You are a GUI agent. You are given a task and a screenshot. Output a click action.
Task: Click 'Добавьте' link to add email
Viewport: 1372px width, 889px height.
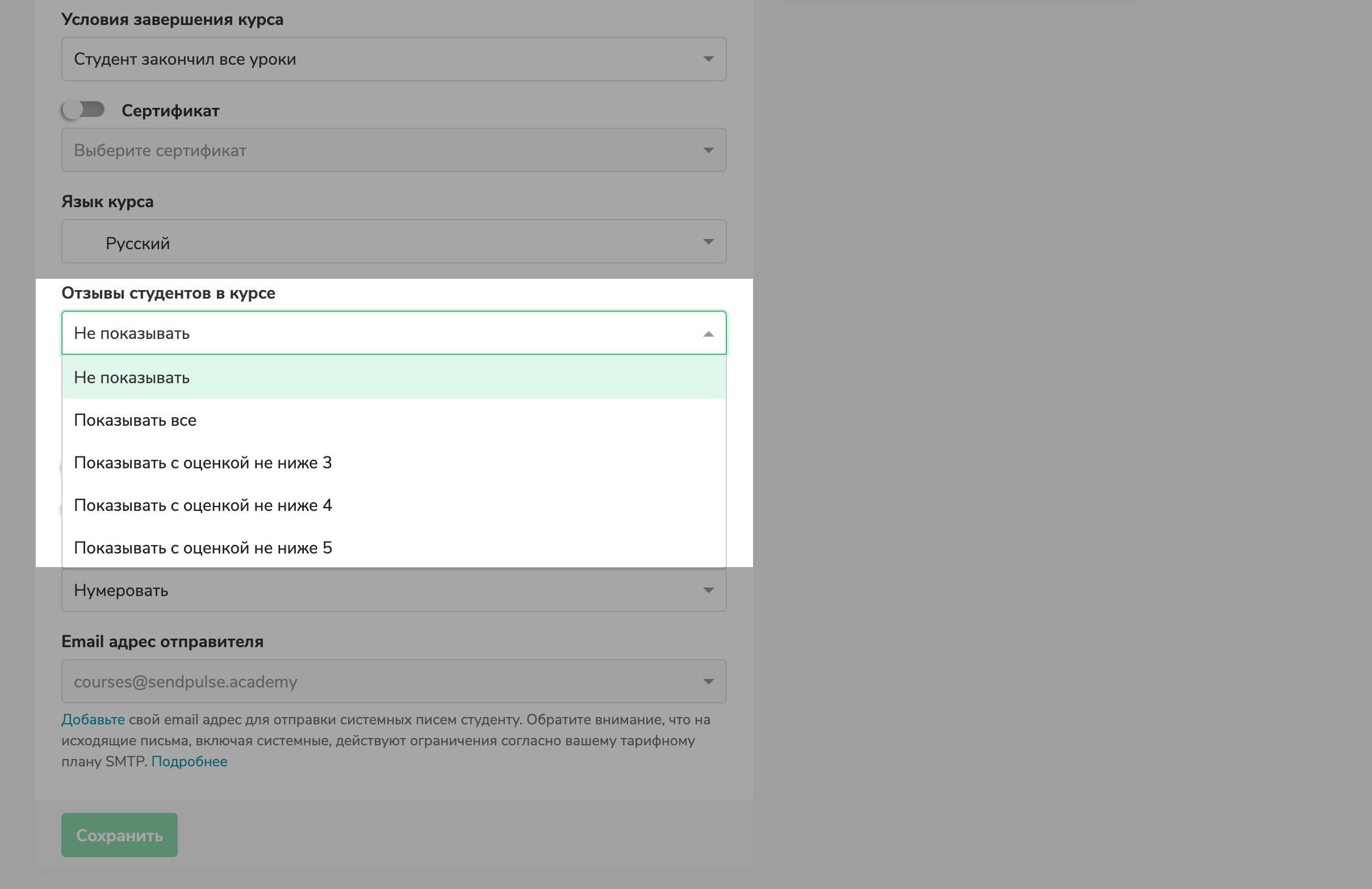coord(93,720)
